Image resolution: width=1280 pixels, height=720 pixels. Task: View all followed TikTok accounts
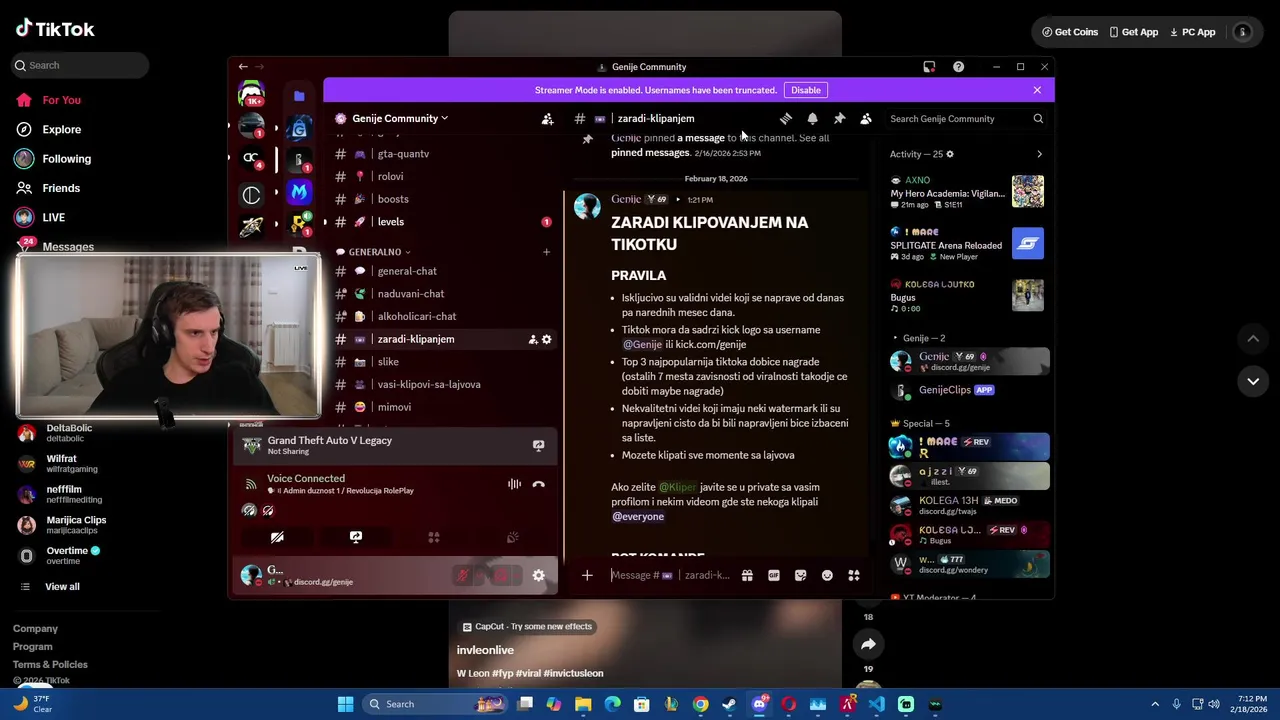[62, 587]
